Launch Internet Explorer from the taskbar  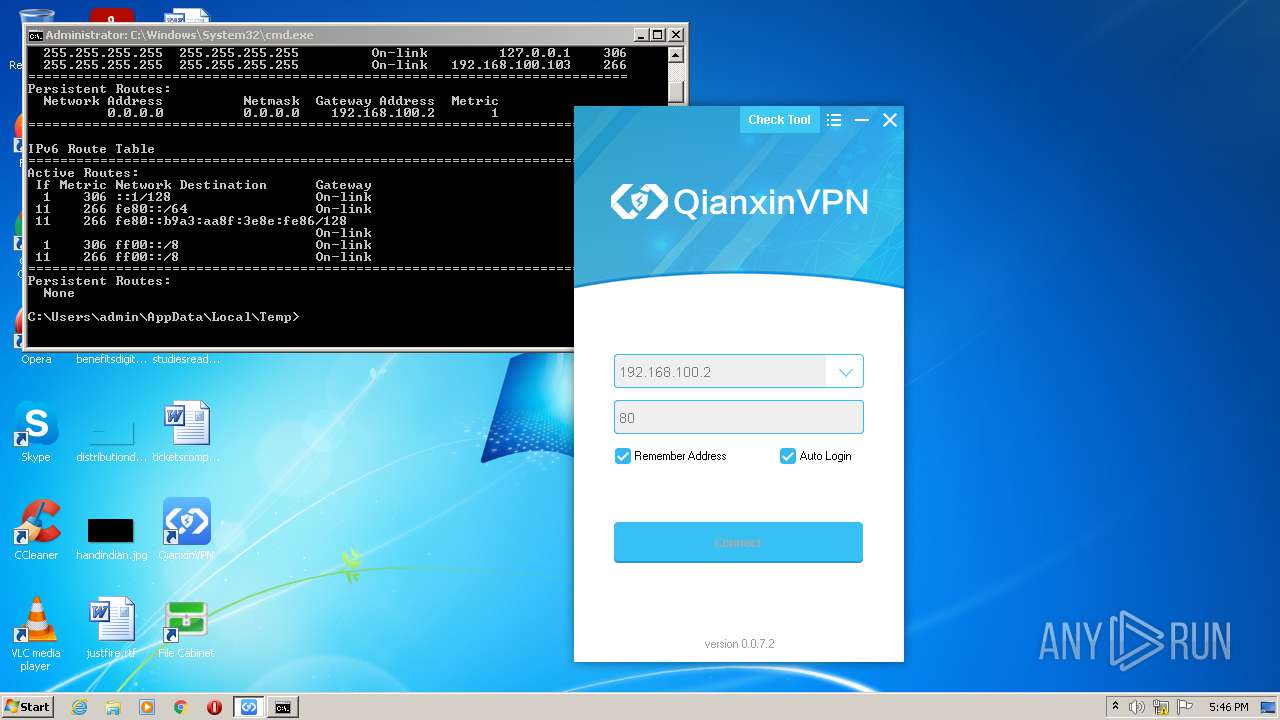79,707
